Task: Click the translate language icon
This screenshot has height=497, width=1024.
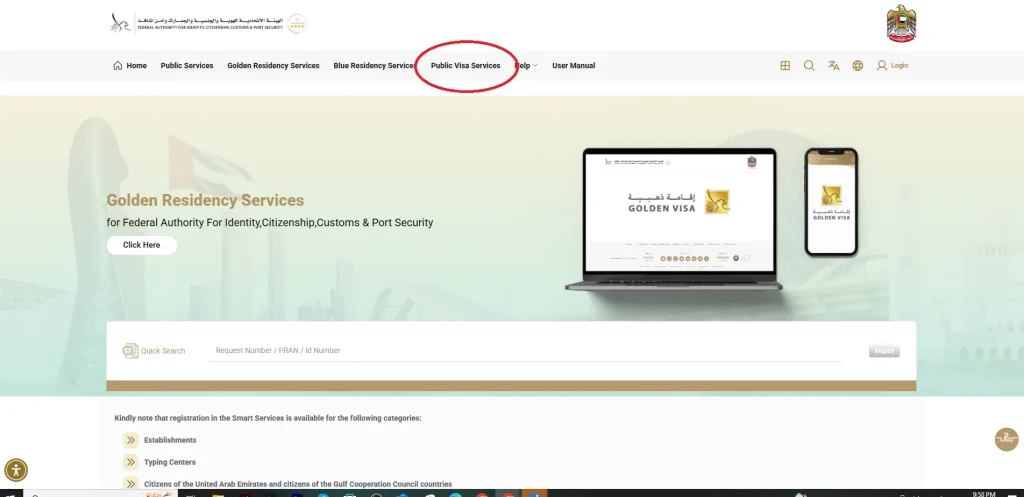Action: 833,65
